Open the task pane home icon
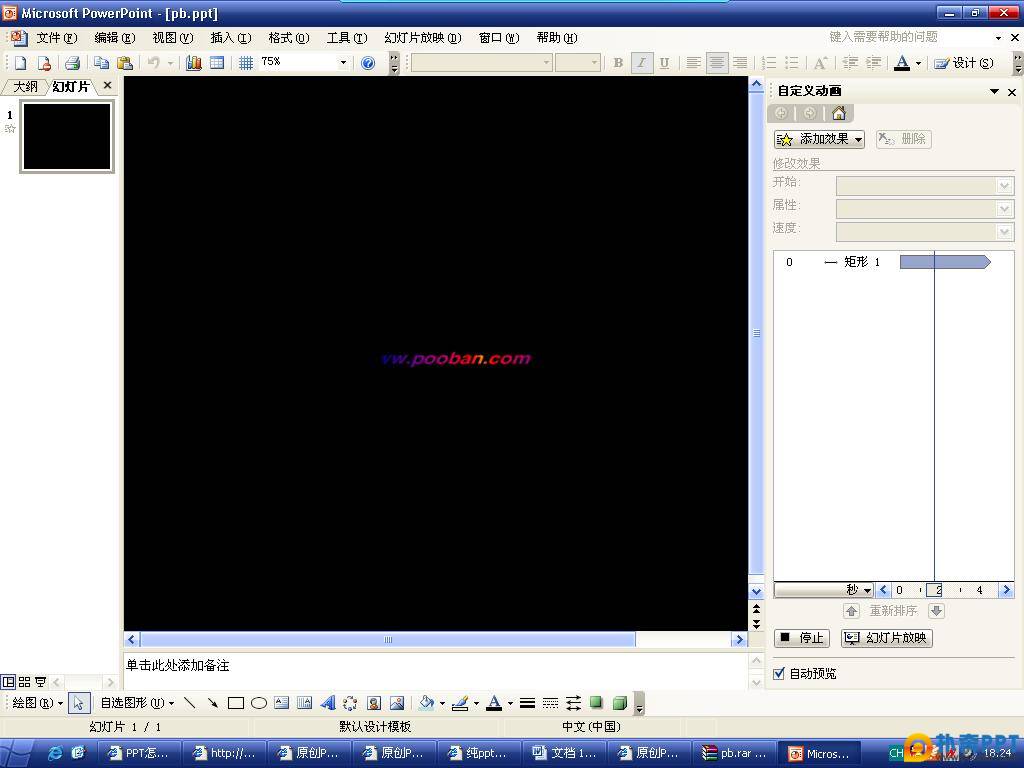 [839, 113]
